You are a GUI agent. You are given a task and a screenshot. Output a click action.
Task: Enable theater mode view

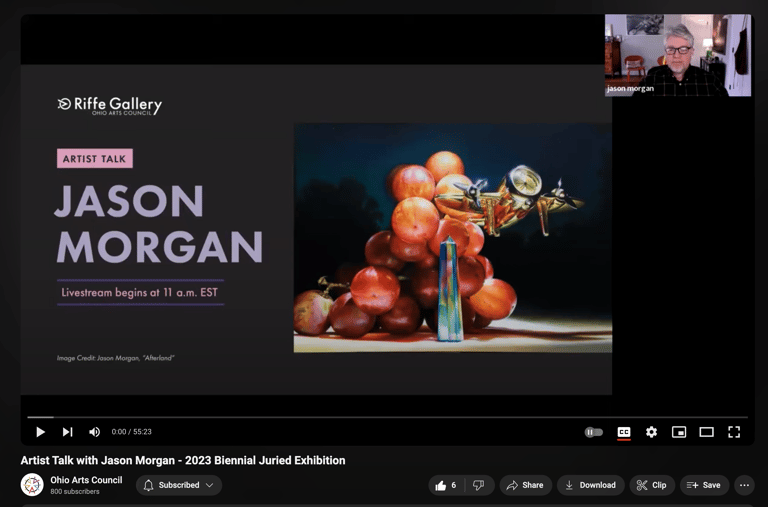(706, 432)
